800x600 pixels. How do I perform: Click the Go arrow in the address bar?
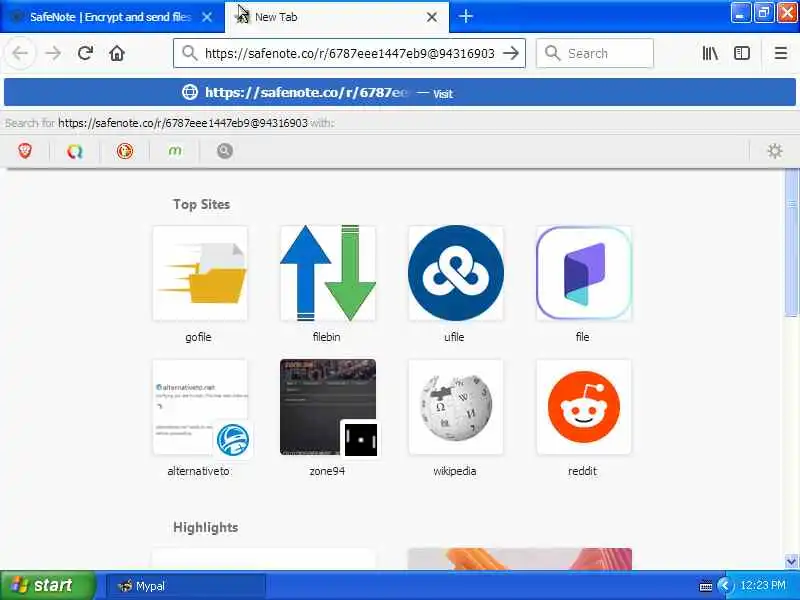coord(511,53)
